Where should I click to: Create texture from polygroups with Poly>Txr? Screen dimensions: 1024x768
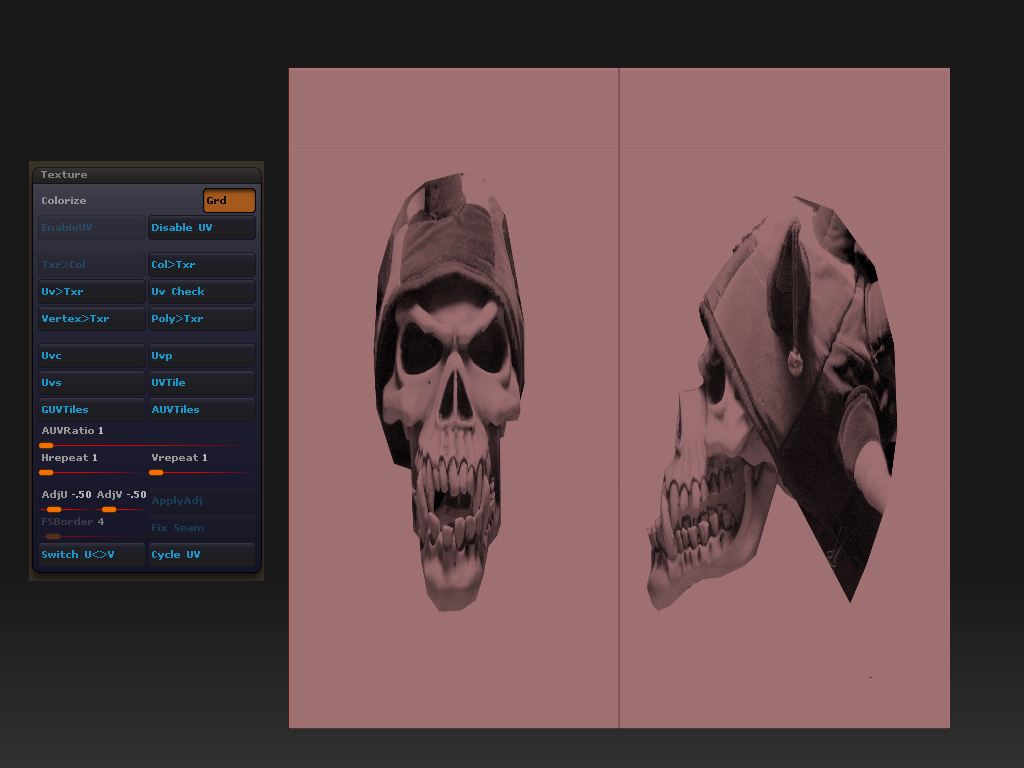point(201,318)
